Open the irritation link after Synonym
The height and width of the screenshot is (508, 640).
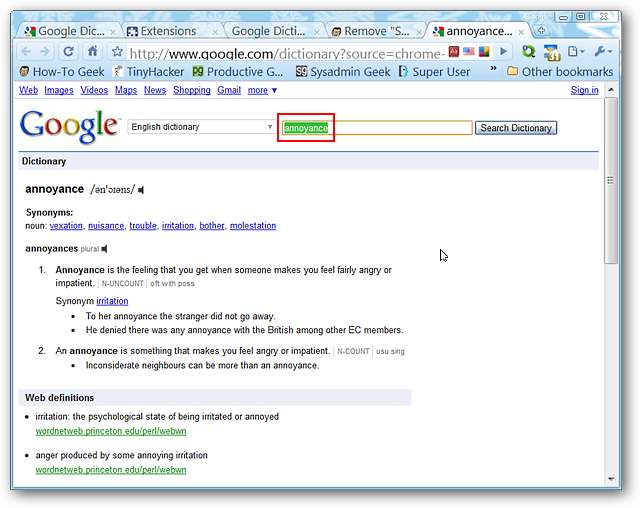point(112,301)
